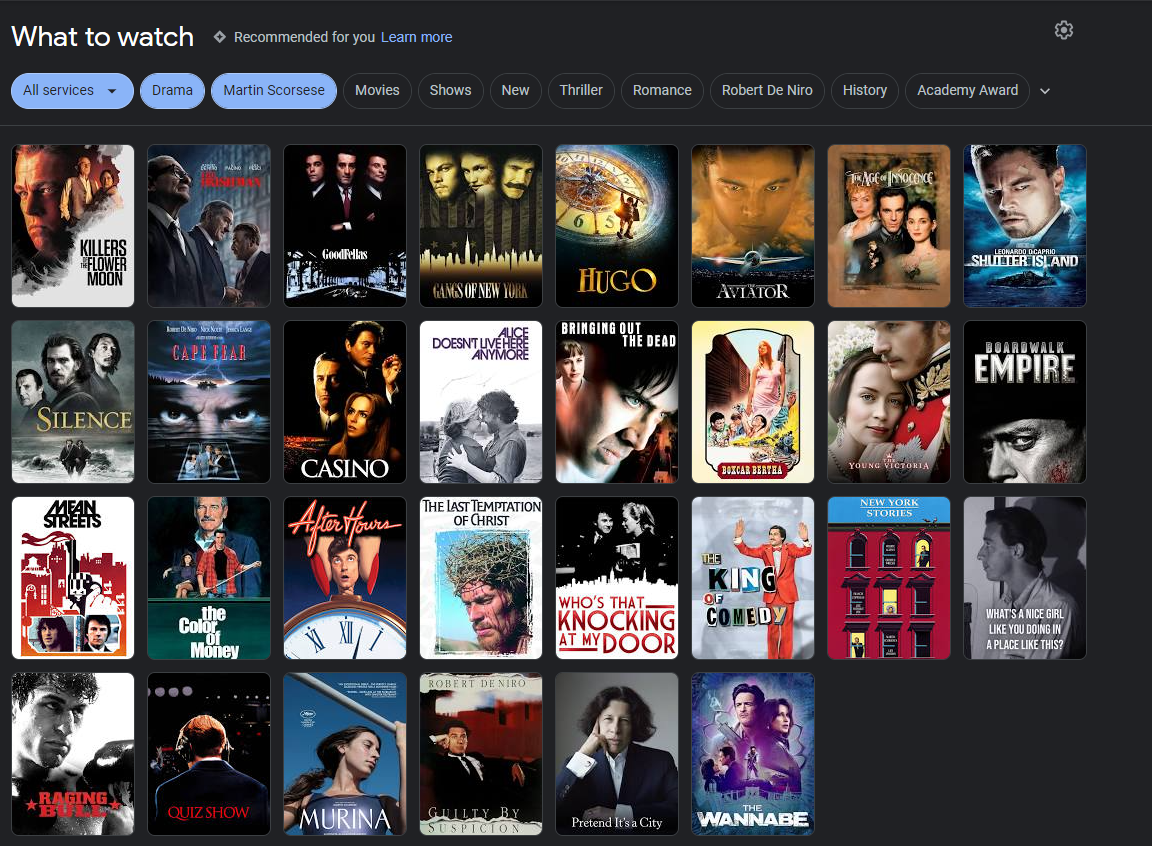Open Gangs of New York poster
1152x846 pixels.
(x=480, y=225)
